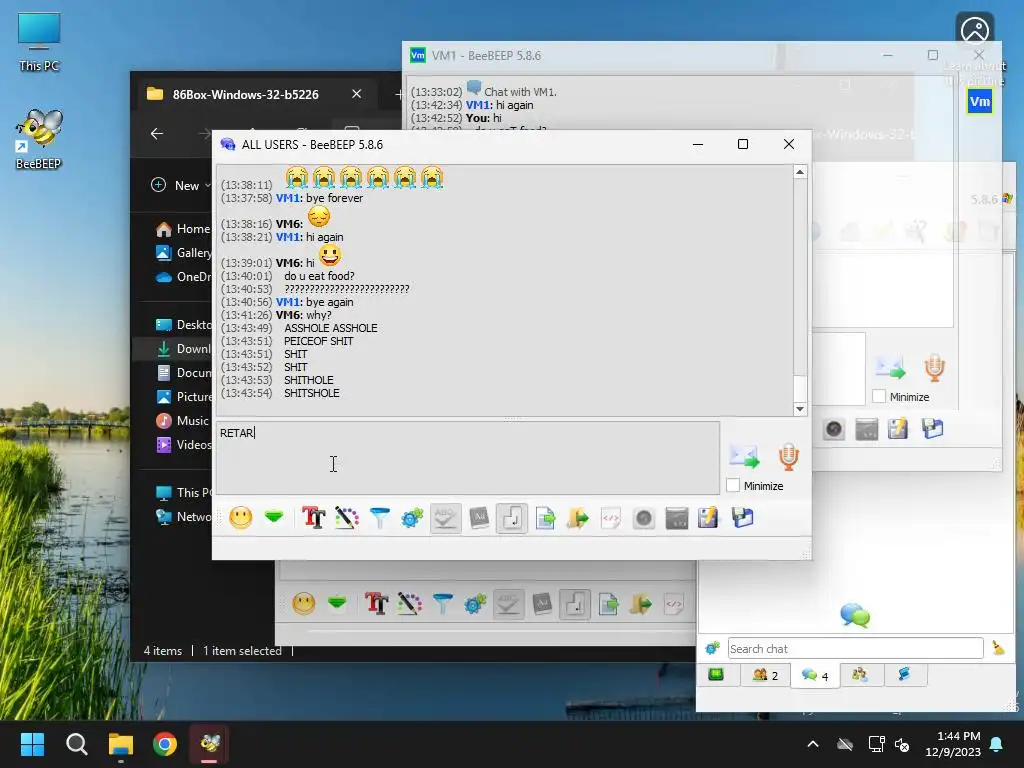Open Windows Start menu
This screenshot has width=1024, height=768.
(x=32, y=744)
